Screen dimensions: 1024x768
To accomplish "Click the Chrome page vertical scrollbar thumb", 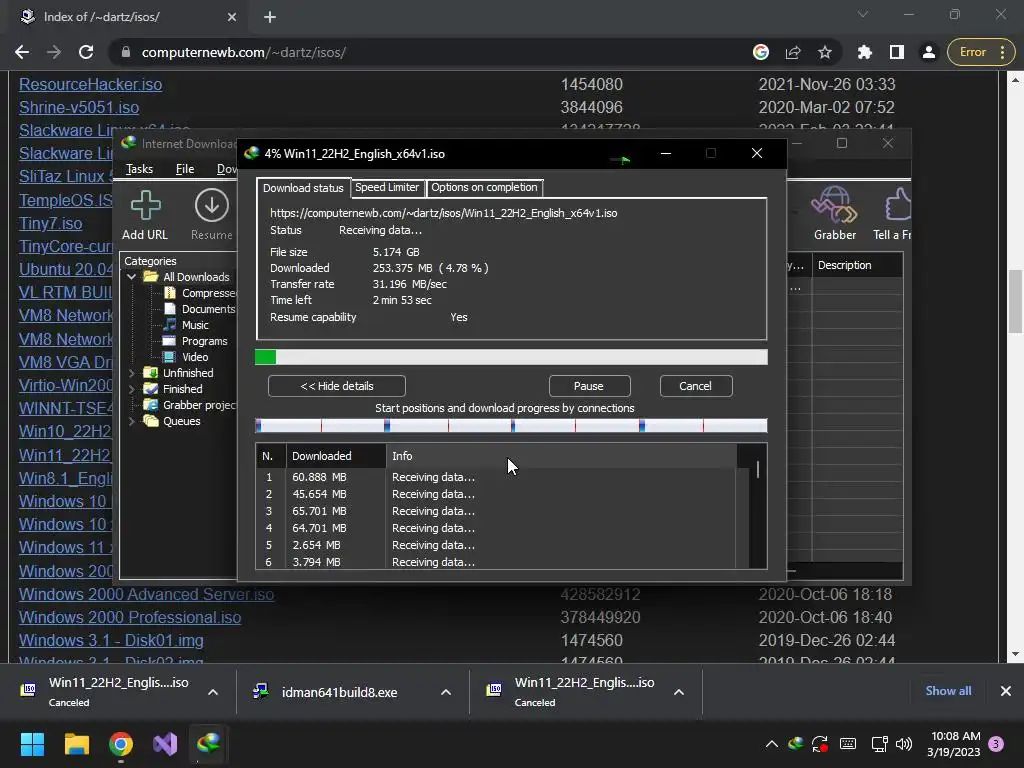I will click(x=1015, y=302).
